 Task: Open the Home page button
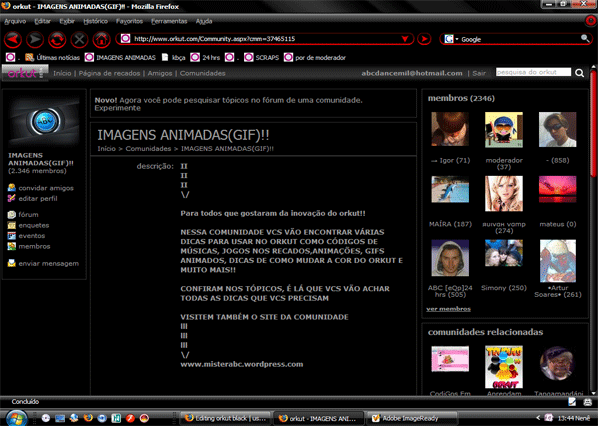tap(101, 40)
